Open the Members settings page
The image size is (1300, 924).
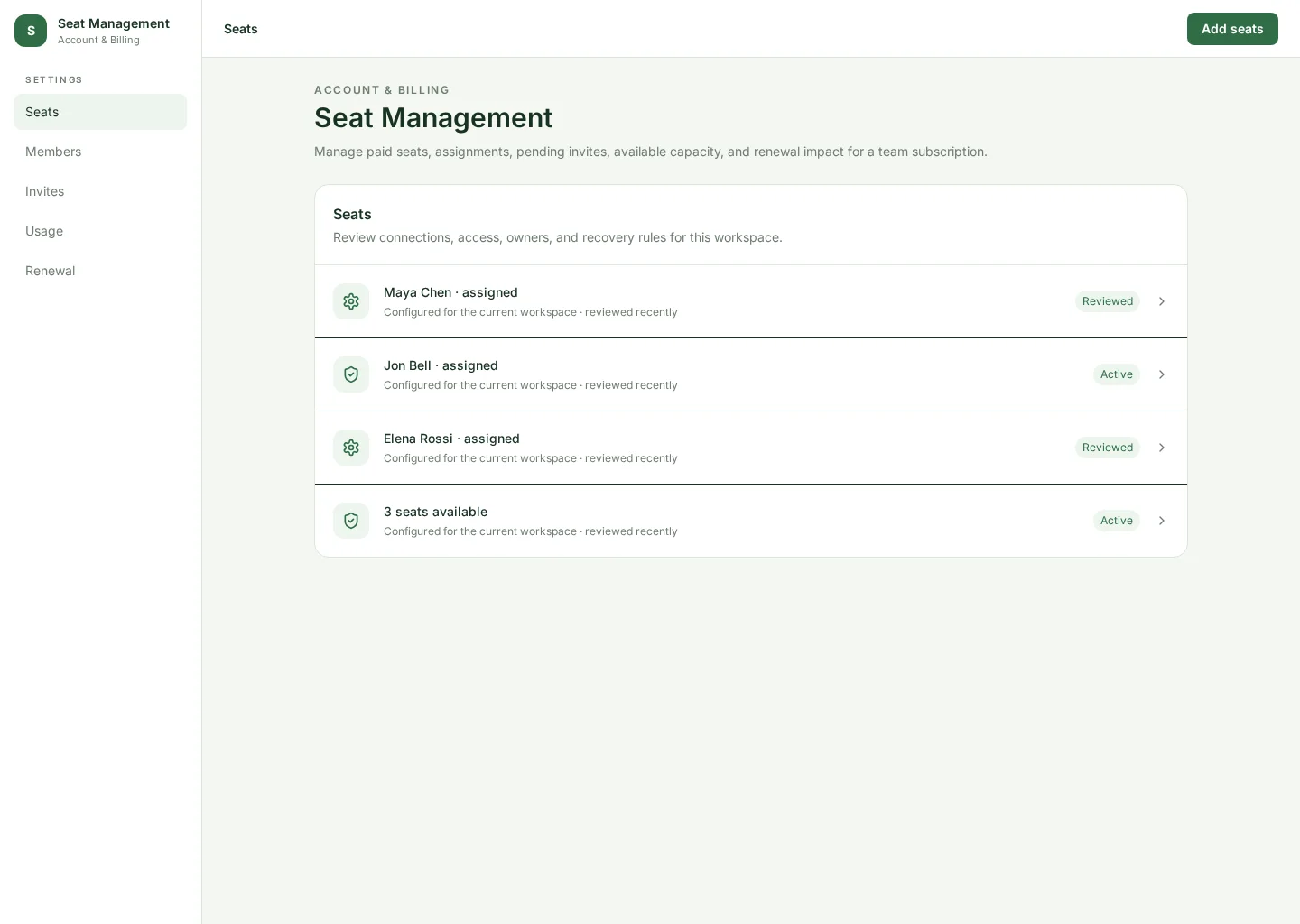100,152
